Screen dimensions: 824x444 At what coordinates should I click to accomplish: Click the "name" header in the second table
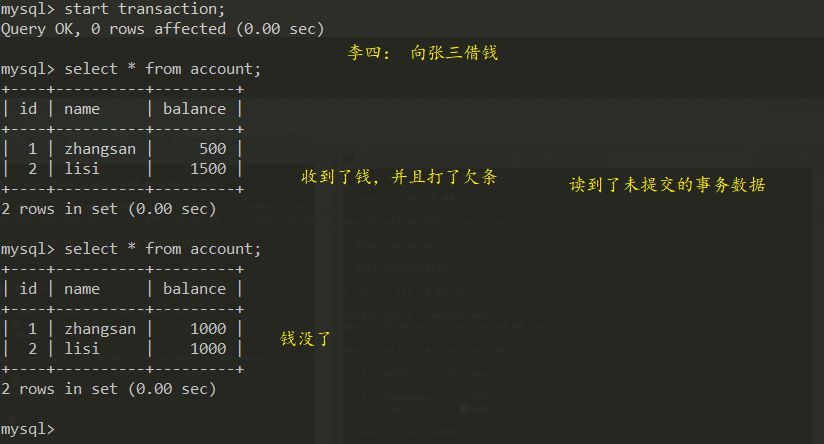click(x=82, y=289)
